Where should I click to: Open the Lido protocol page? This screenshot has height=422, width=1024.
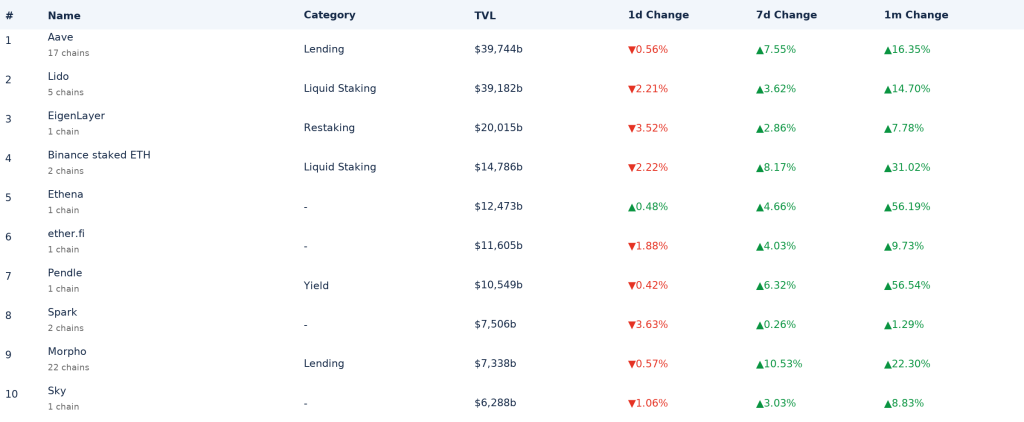point(58,76)
